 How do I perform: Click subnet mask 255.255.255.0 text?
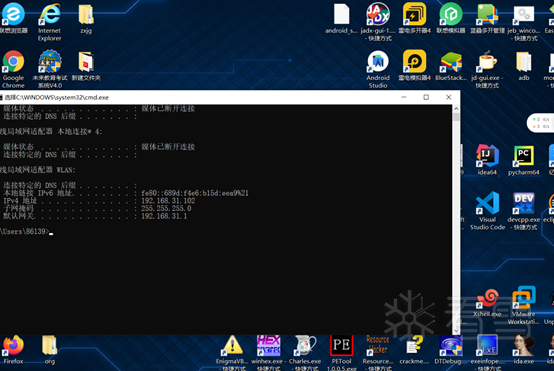pyautogui.click(x=166, y=208)
